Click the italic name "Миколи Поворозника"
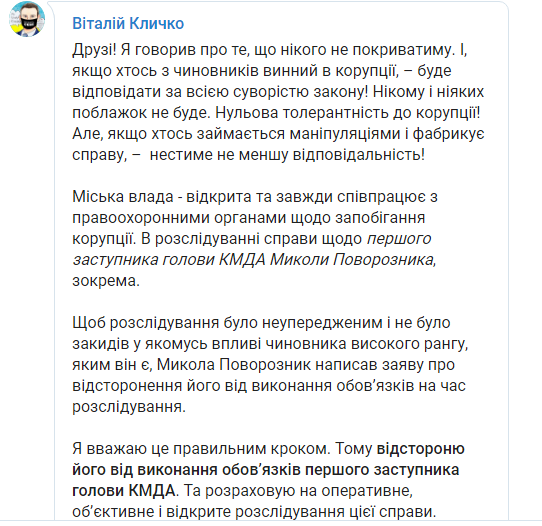The width and height of the screenshot is (542, 526). pos(352,260)
